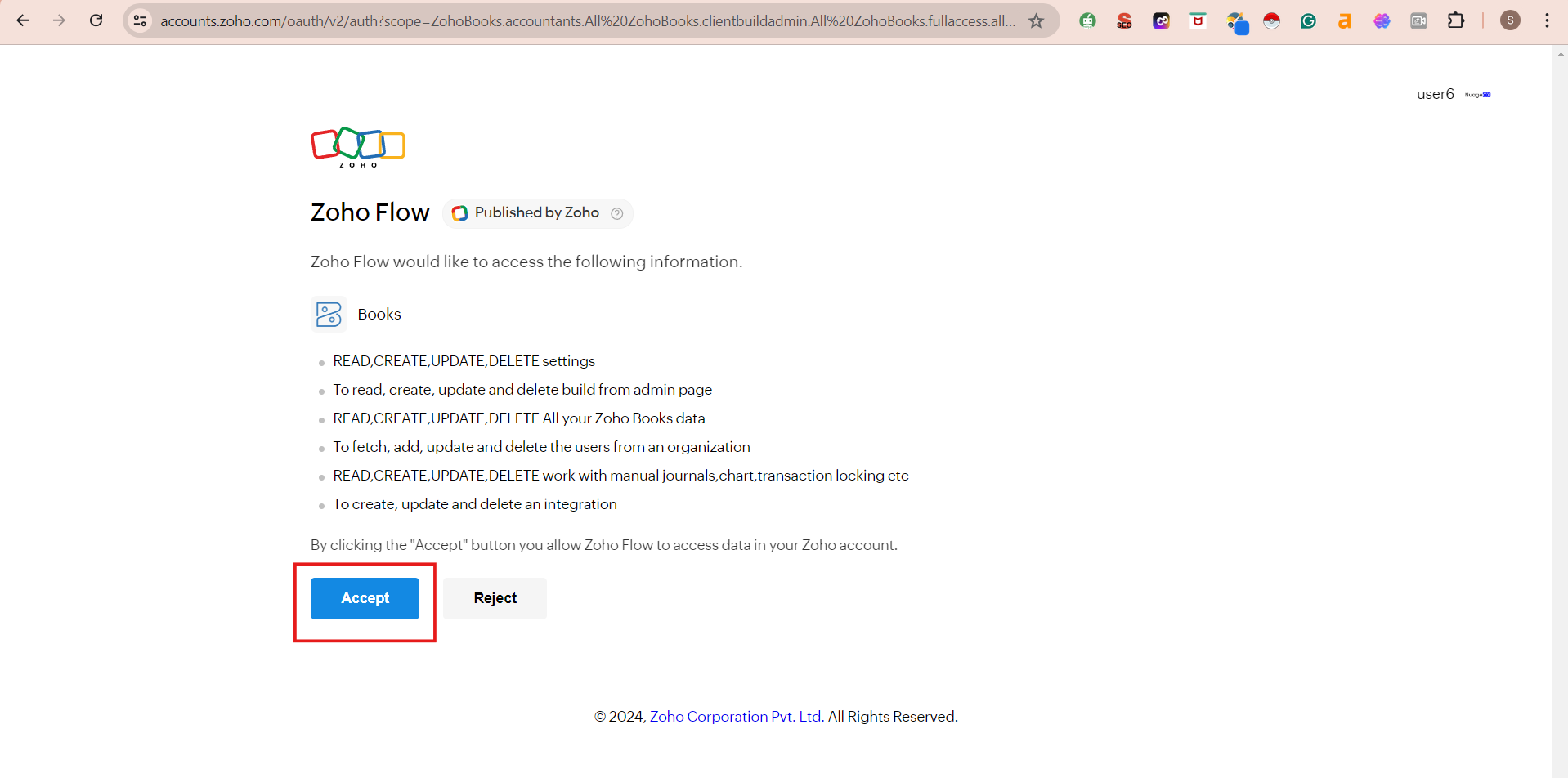View site information for accounts.zoho.com

[x=141, y=20]
